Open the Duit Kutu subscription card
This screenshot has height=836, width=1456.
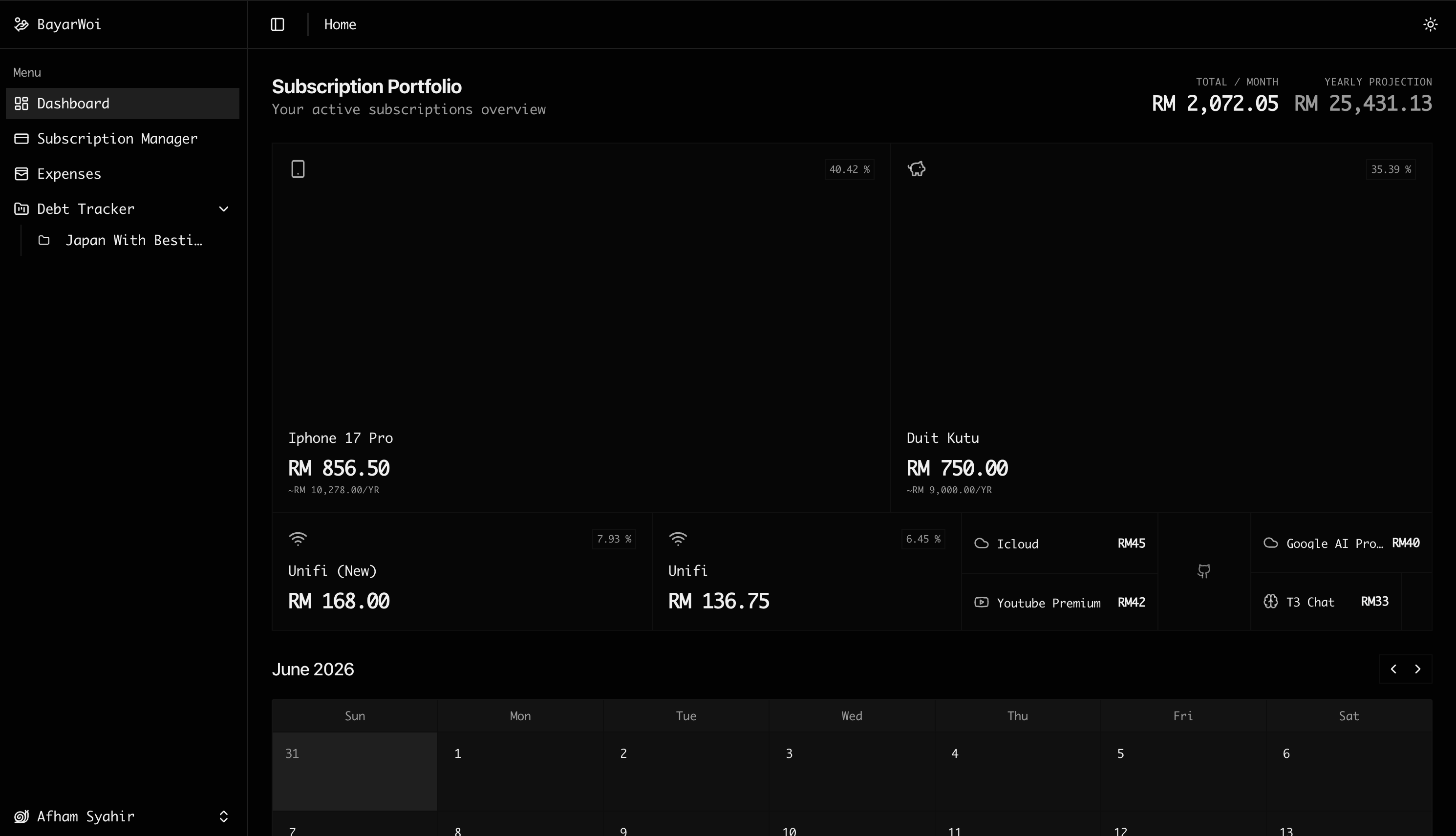[1161, 328]
